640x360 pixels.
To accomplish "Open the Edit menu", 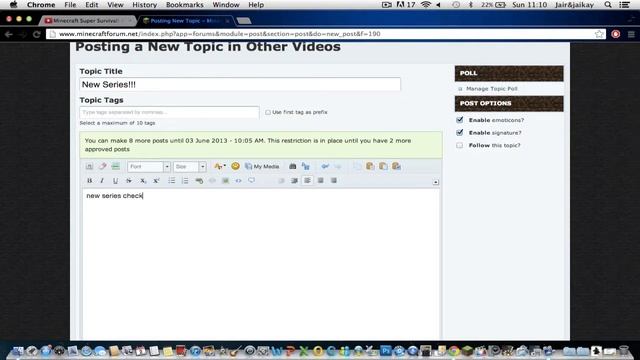I will pos(91,5).
